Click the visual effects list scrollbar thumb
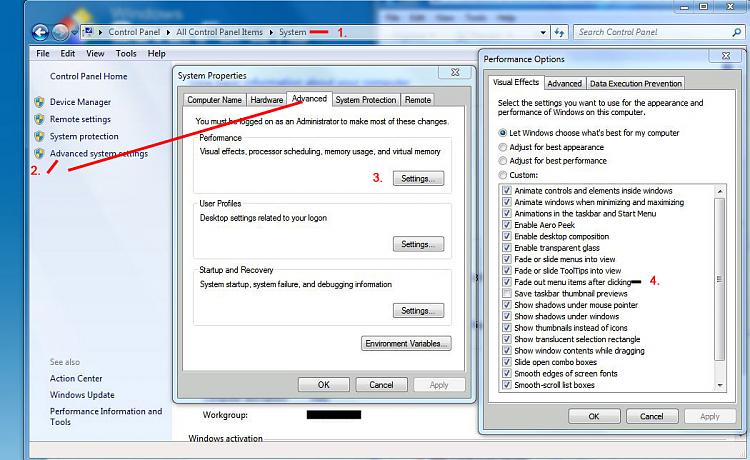The width and height of the screenshot is (750, 460). 719,279
